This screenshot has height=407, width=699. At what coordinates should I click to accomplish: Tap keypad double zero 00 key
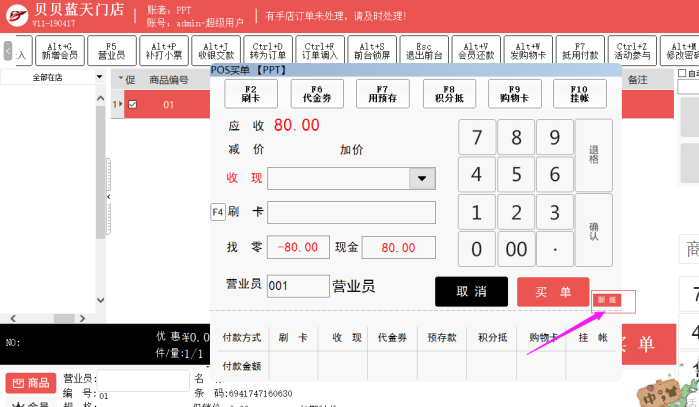pyautogui.click(x=516, y=249)
